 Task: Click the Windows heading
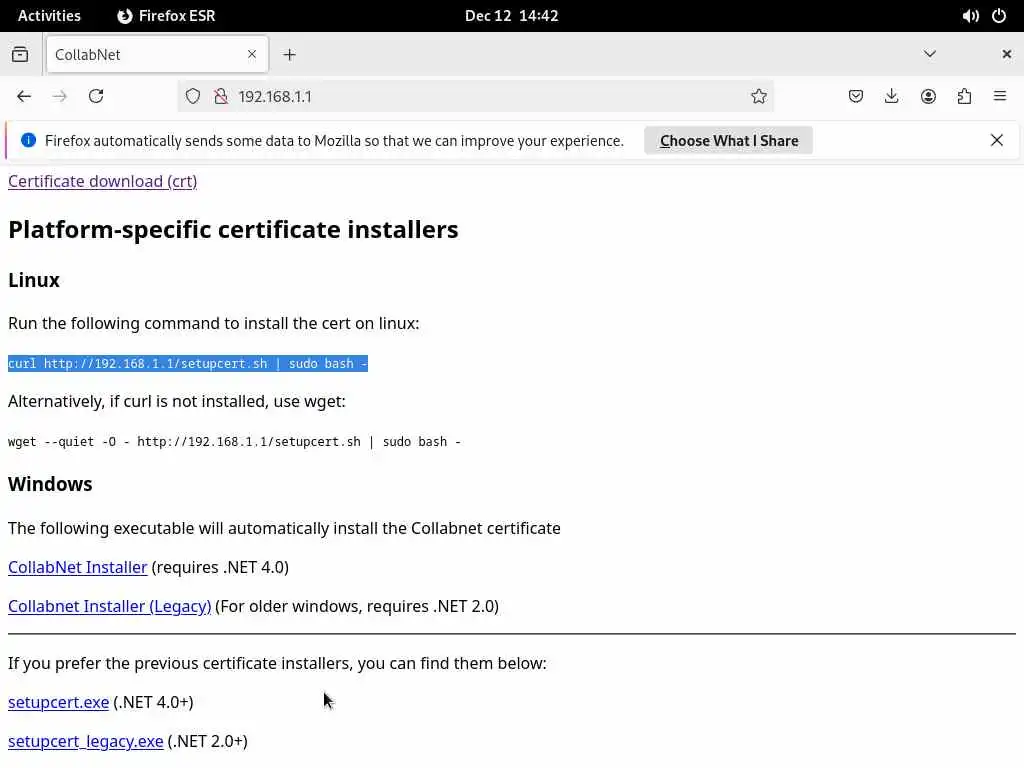50,484
